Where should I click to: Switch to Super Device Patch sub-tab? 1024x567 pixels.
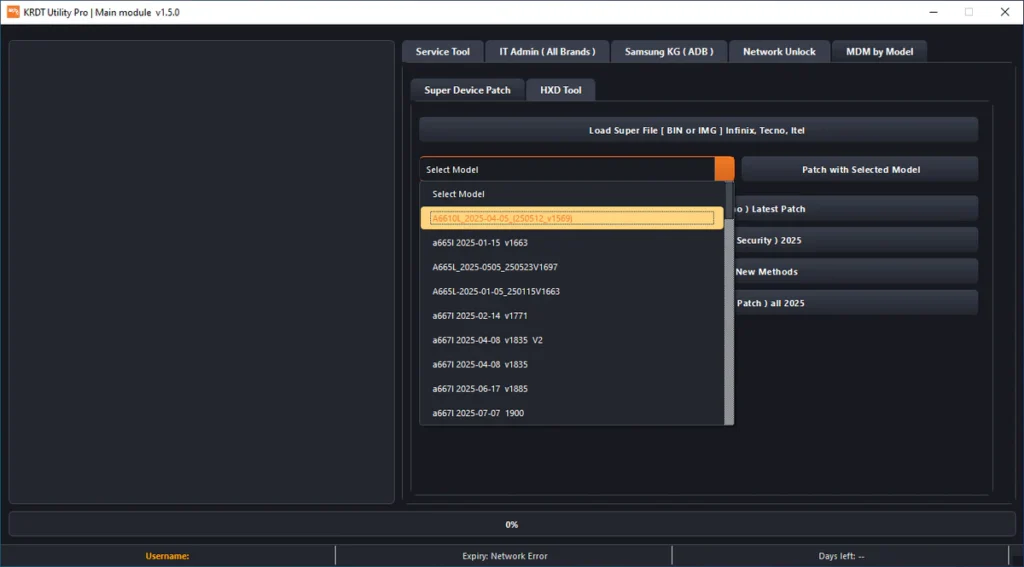[467, 90]
